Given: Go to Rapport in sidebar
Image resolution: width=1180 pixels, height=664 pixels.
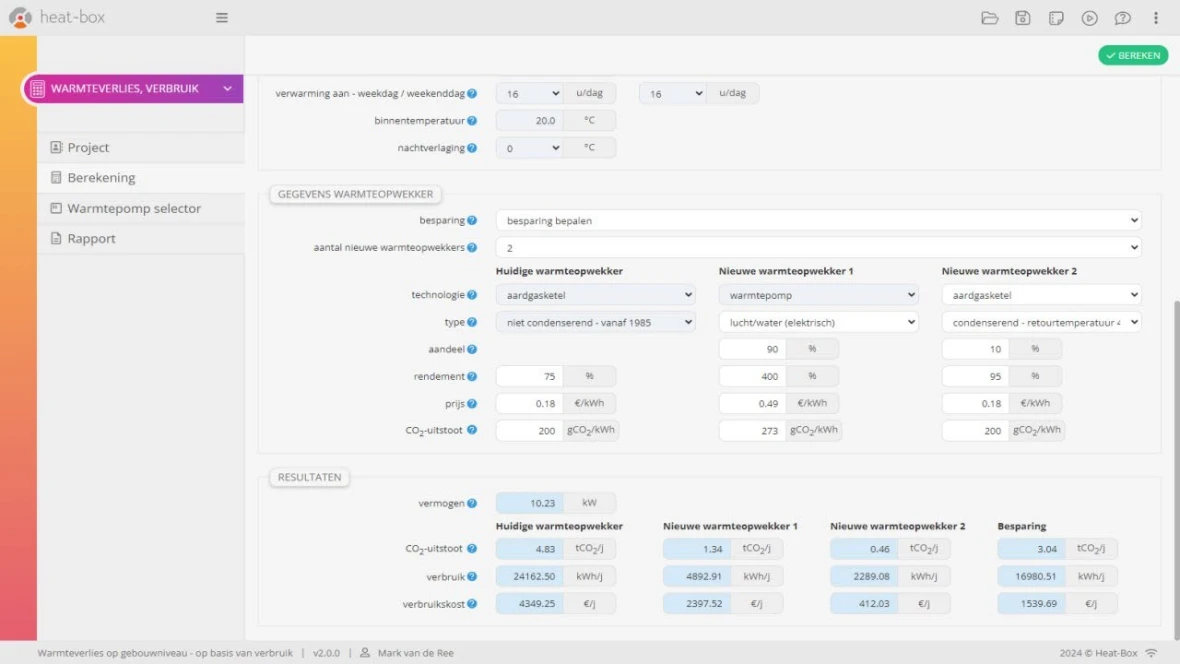Looking at the screenshot, I should pyautogui.click(x=91, y=239).
